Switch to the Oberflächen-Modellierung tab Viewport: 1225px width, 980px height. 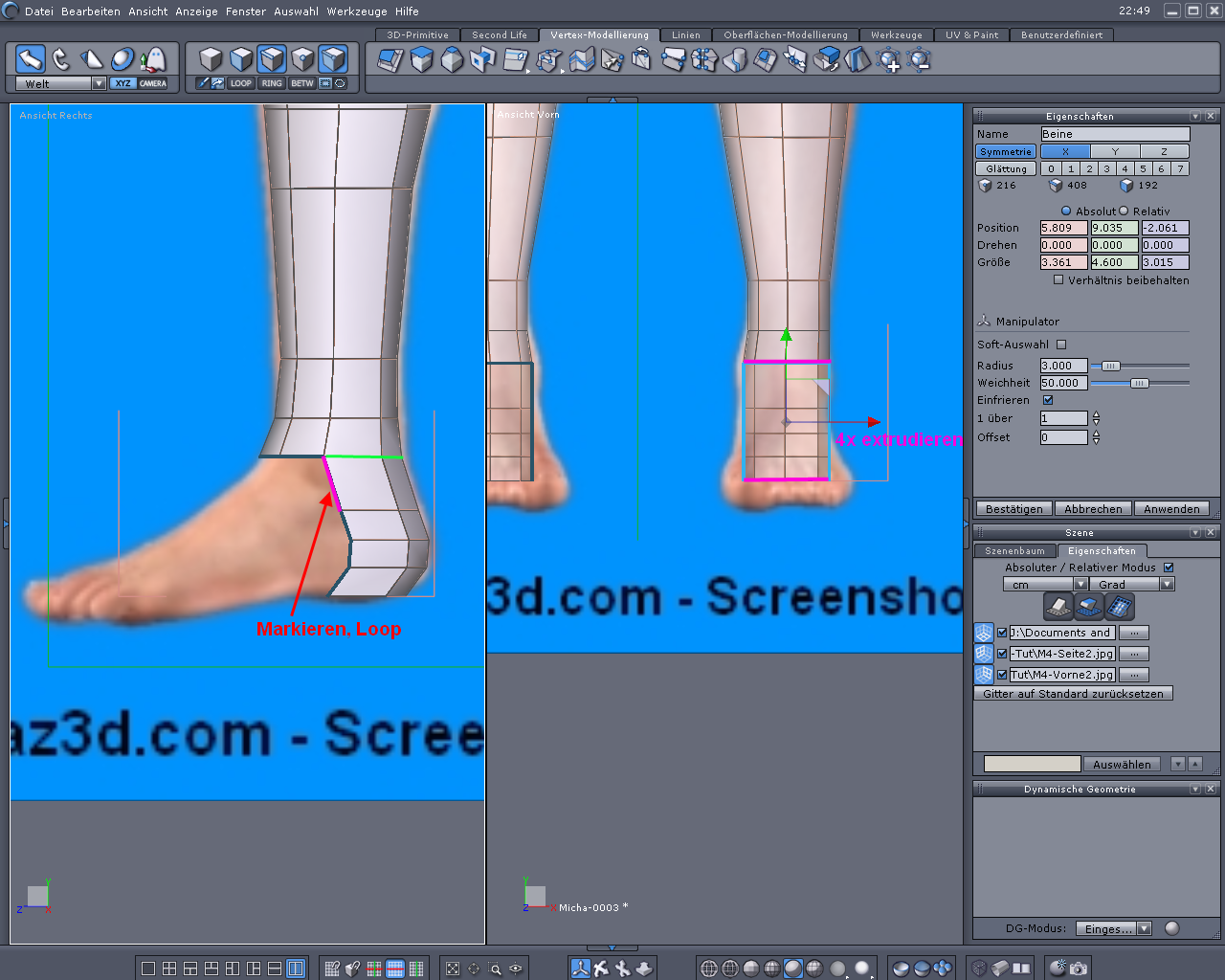click(786, 34)
